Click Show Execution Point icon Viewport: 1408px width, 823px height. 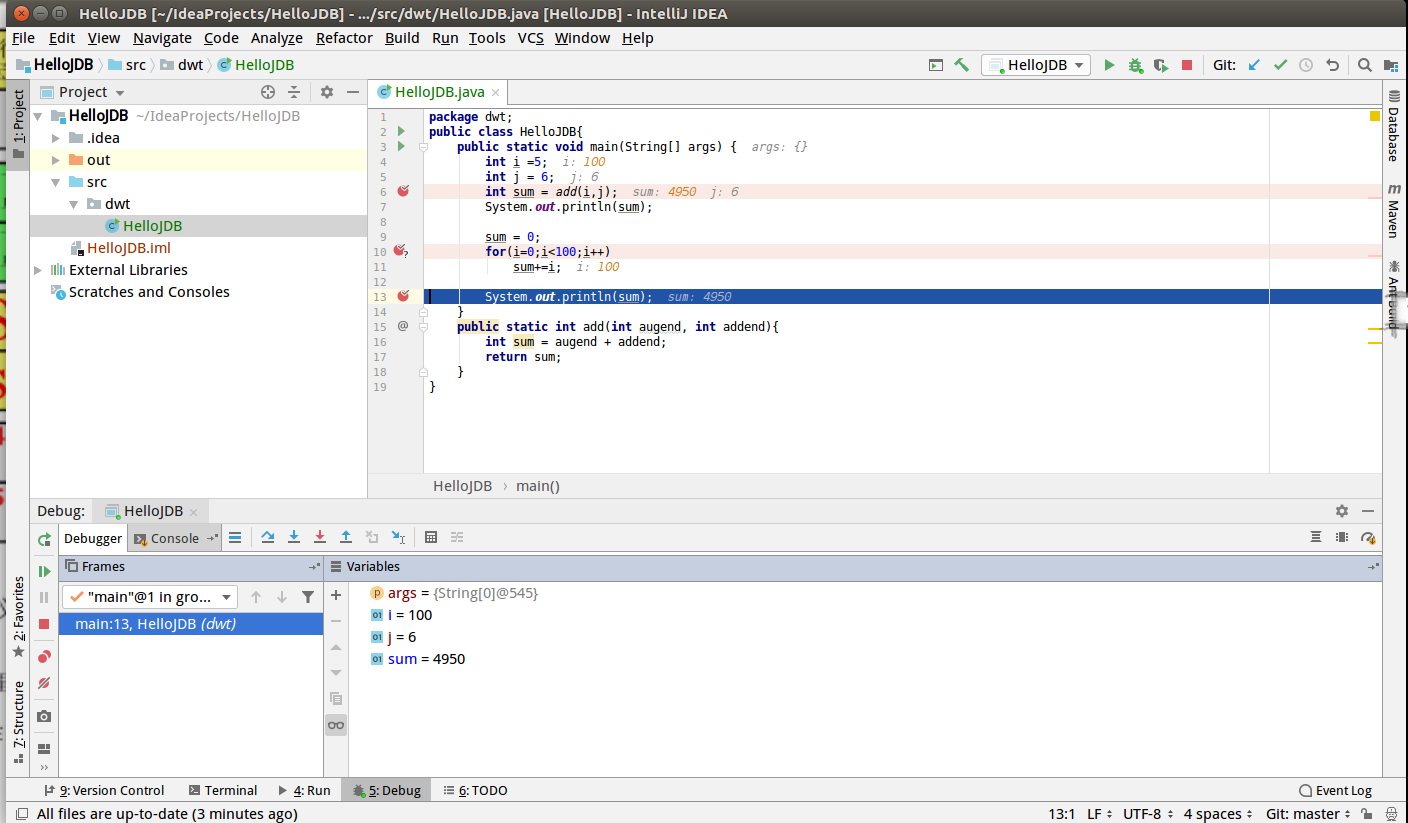click(235, 537)
